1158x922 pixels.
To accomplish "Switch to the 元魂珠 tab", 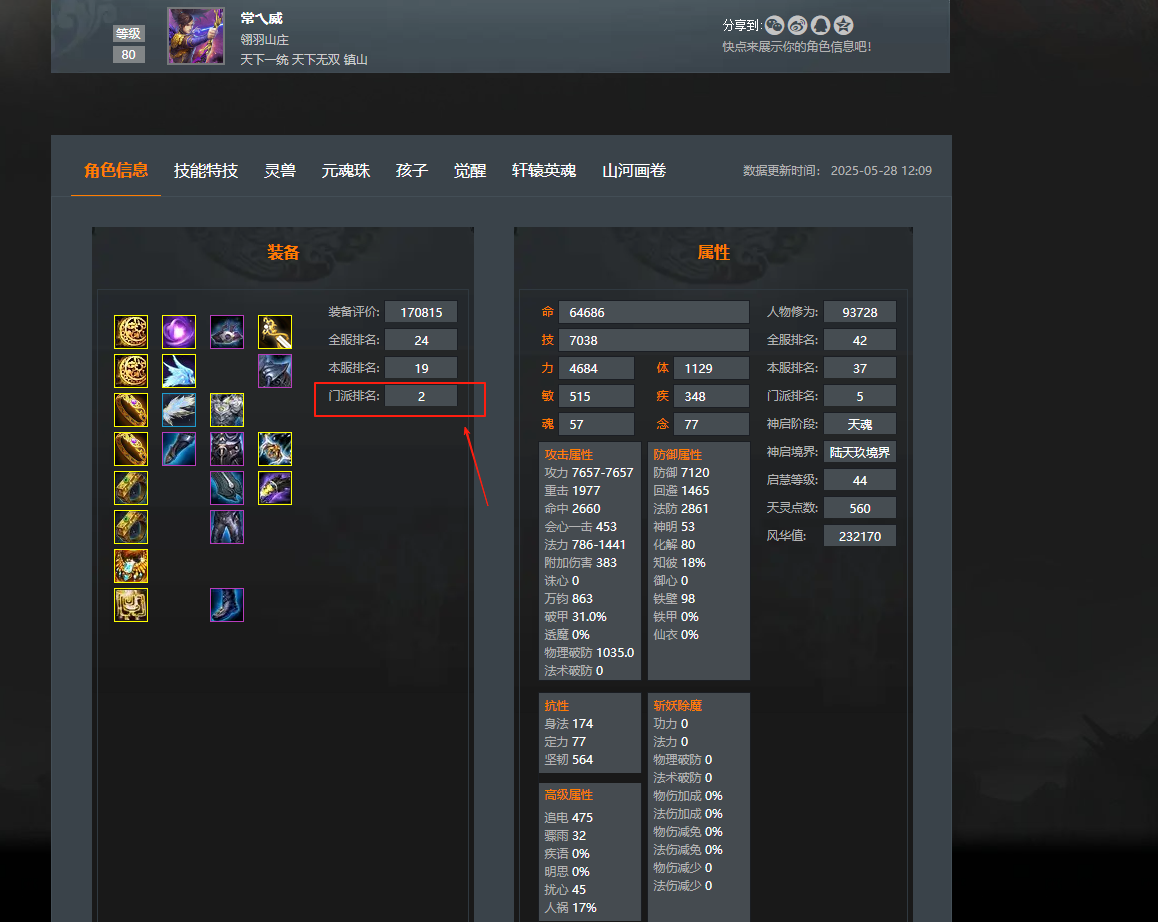I will pos(346,171).
